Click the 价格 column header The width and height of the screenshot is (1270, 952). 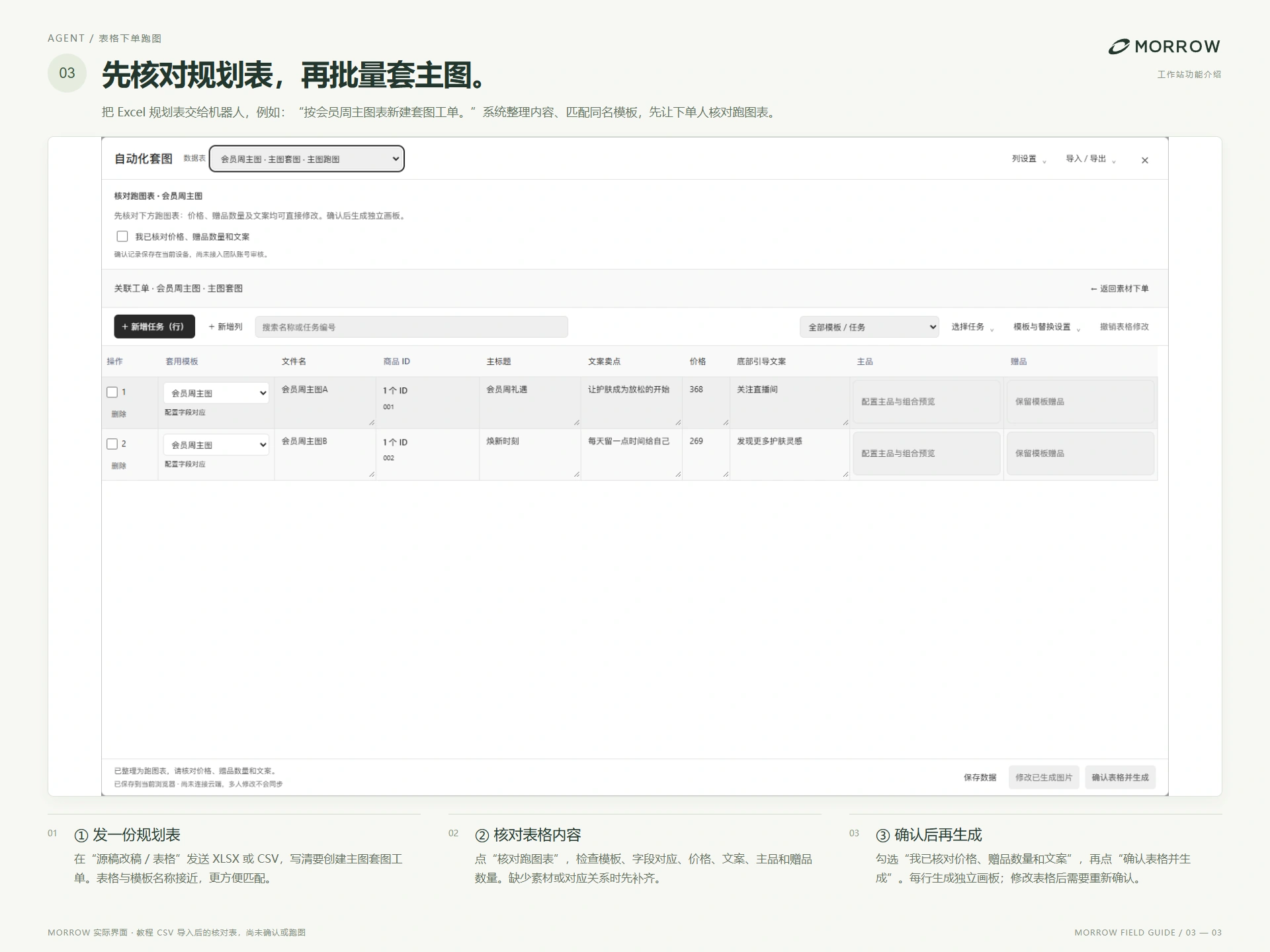coord(697,362)
